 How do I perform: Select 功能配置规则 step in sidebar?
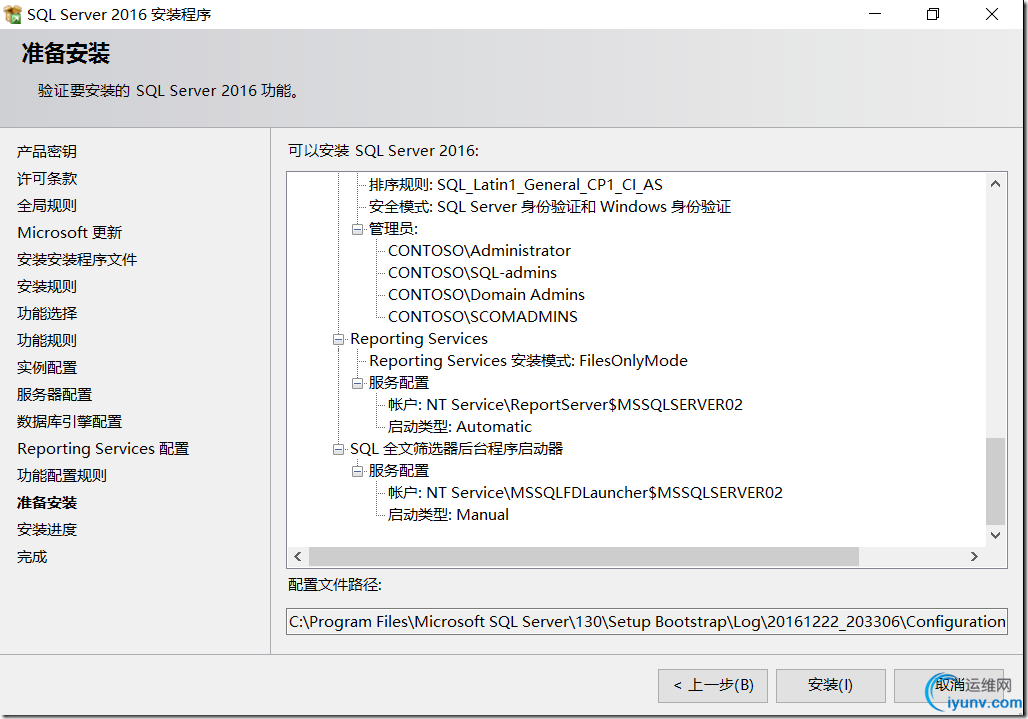click(x=62, y=475)
